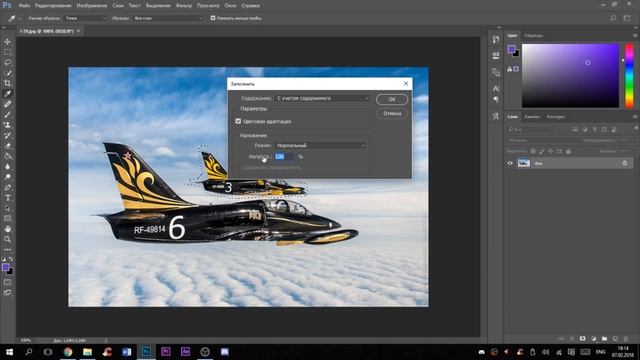Select the Dodge tool
The image size is (640, 360).
(7, 177)
